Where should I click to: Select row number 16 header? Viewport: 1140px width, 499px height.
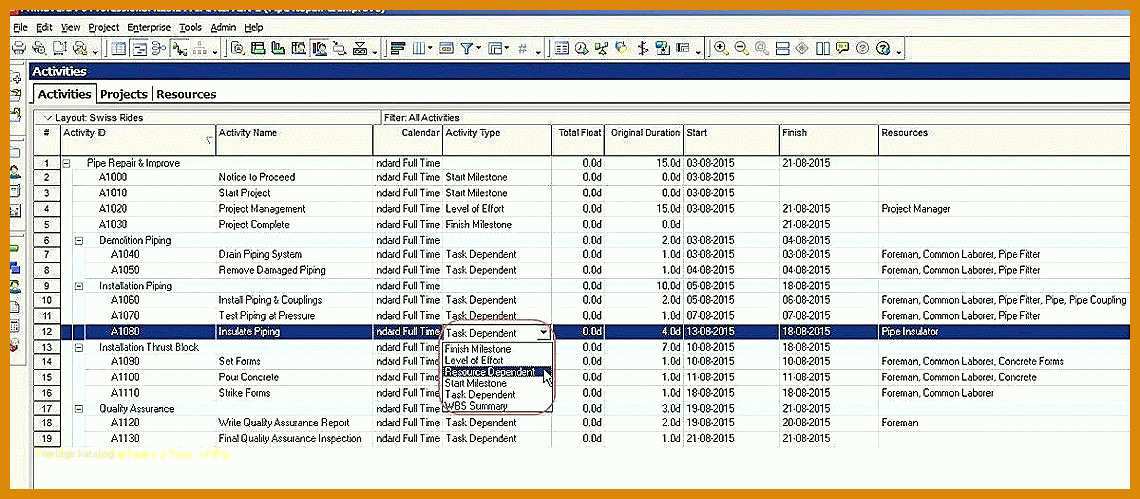pyautogui.click(x=47, y=393)
